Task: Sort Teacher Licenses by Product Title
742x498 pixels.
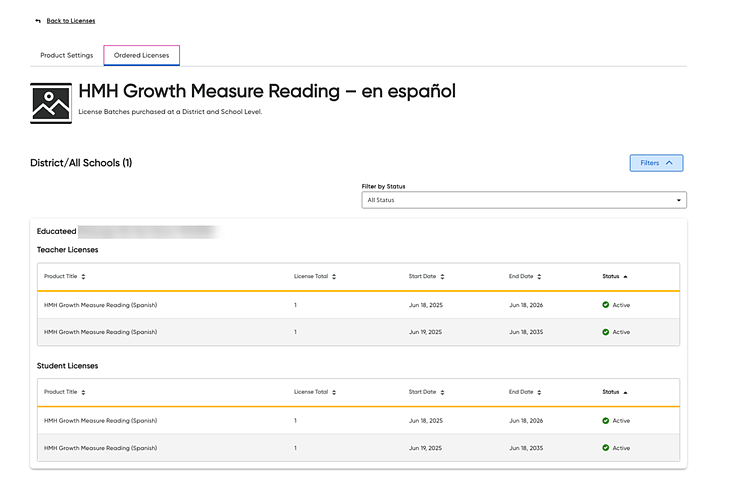Action: click(65, 276)
